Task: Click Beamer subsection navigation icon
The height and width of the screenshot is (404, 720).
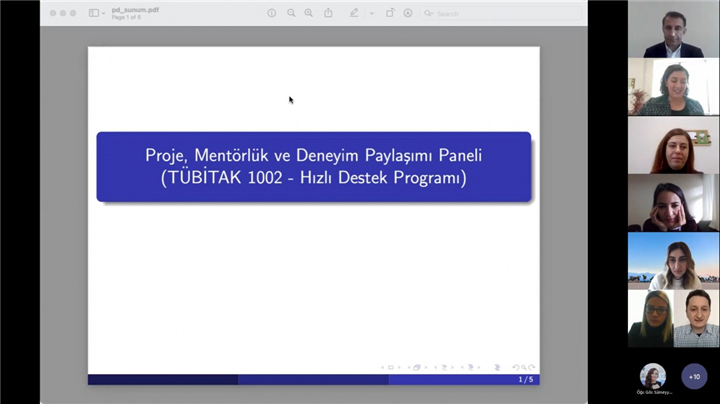Action: [x=444, y=367]
